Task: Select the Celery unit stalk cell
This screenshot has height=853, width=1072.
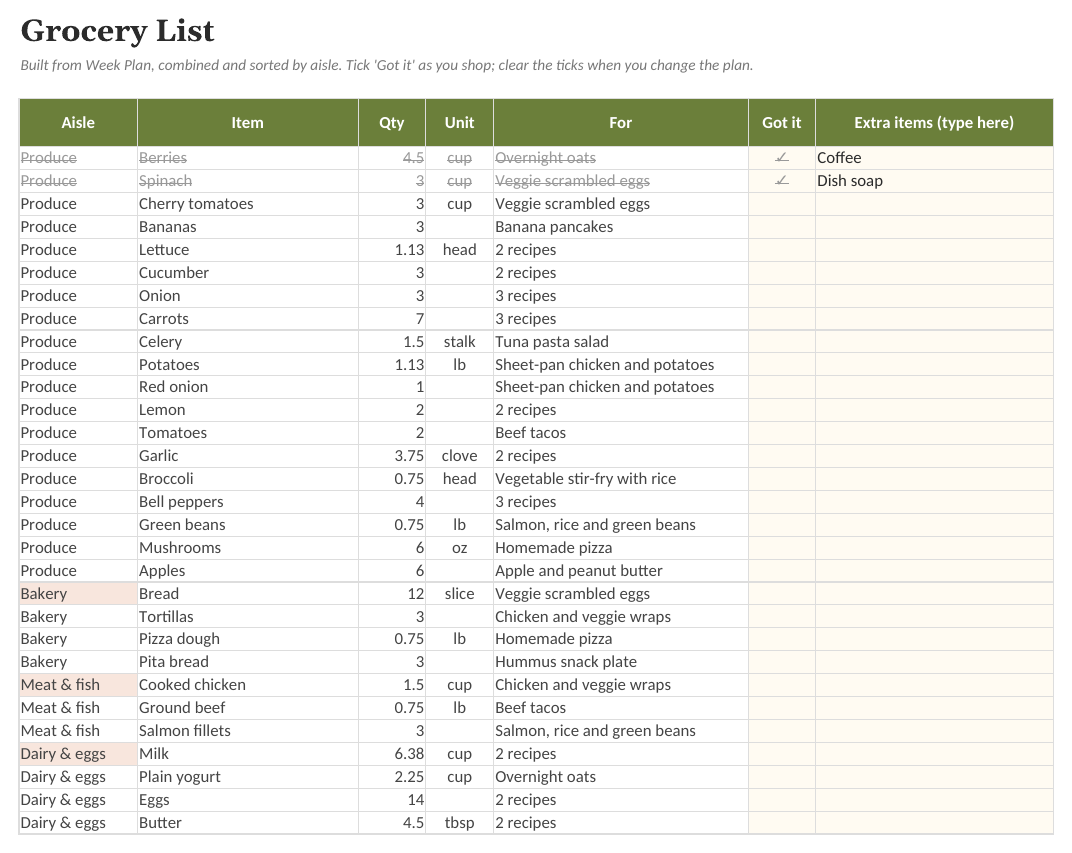Action: (x=459, y=342)
